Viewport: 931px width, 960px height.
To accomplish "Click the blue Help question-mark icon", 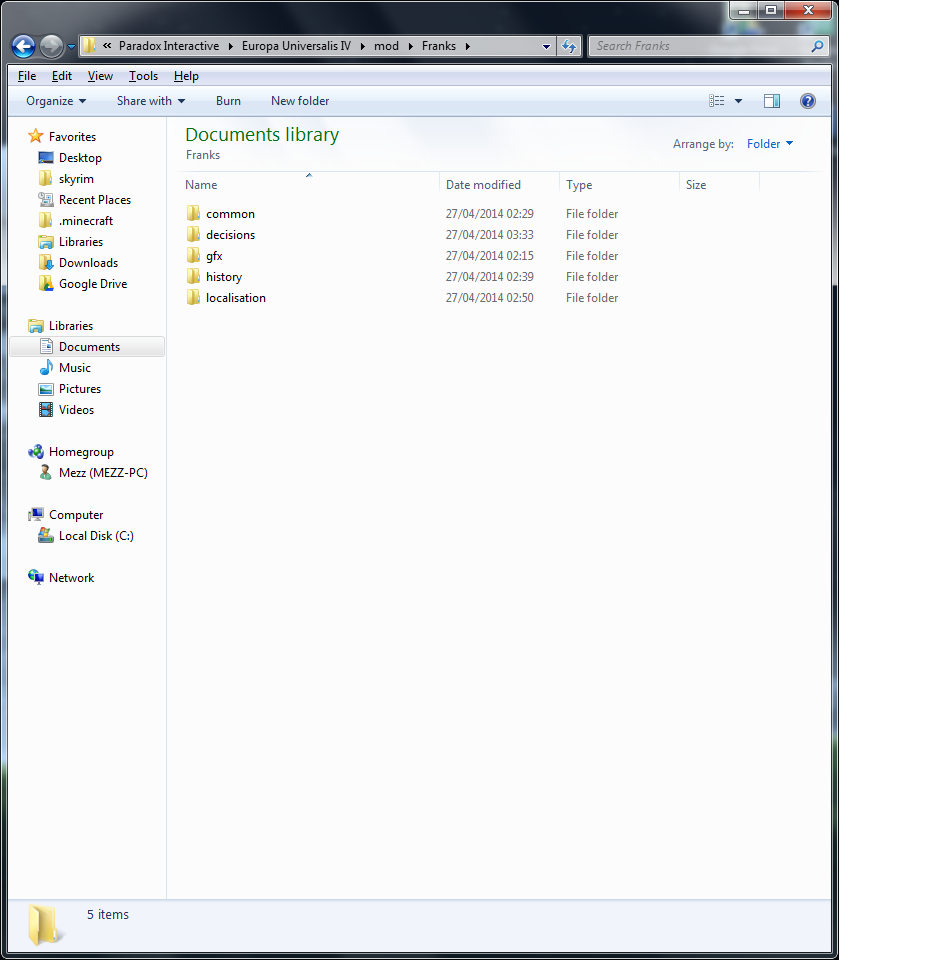I will [x=807, y=101].
